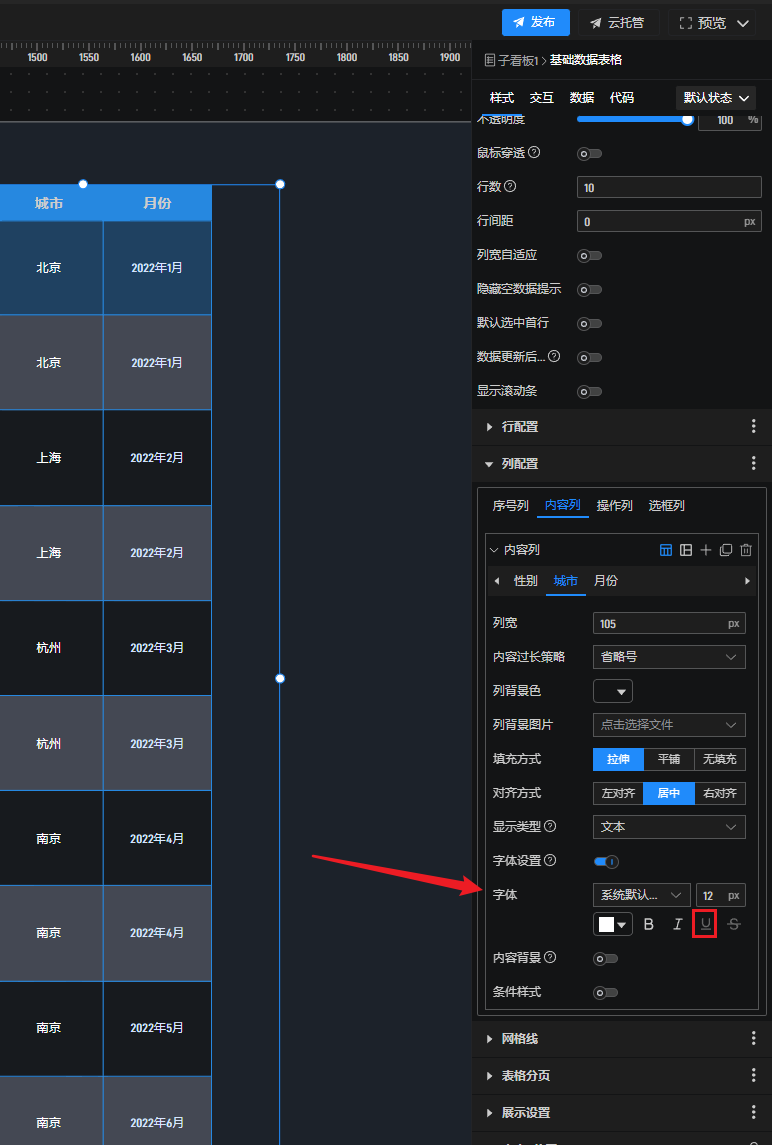
Task: Add a new content column with plus icon
Action: (706, 550)
